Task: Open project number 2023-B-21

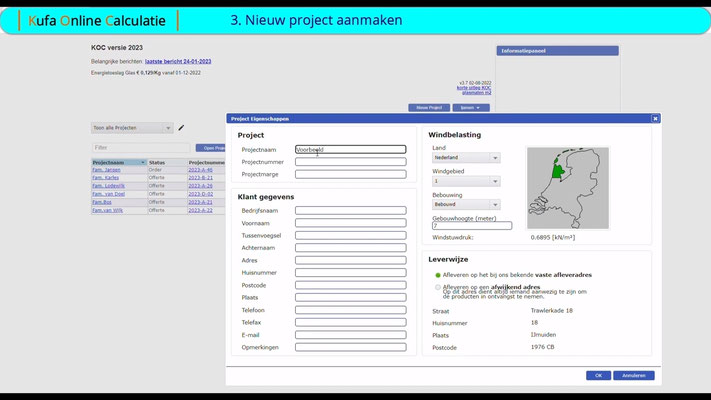Action: point(200,178)
